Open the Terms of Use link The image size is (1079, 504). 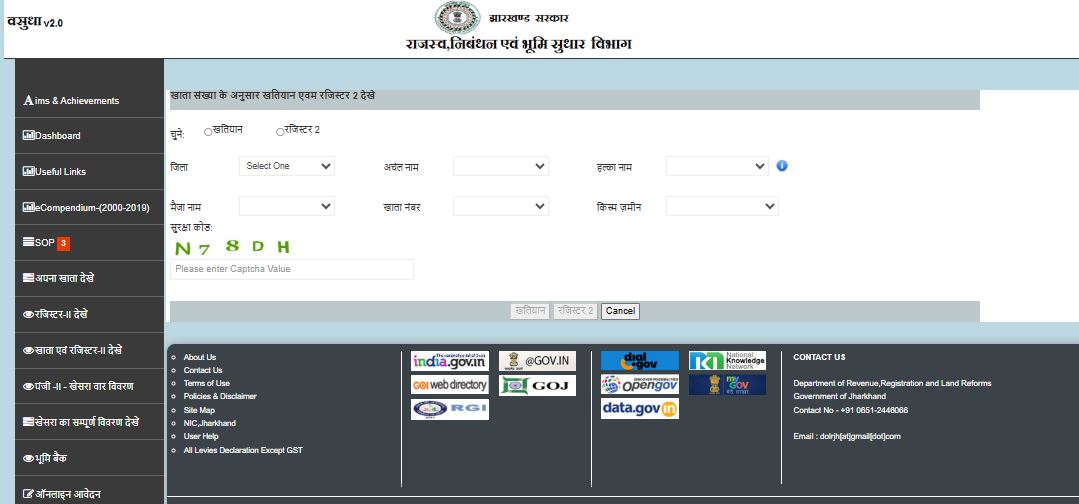(206, 384)
